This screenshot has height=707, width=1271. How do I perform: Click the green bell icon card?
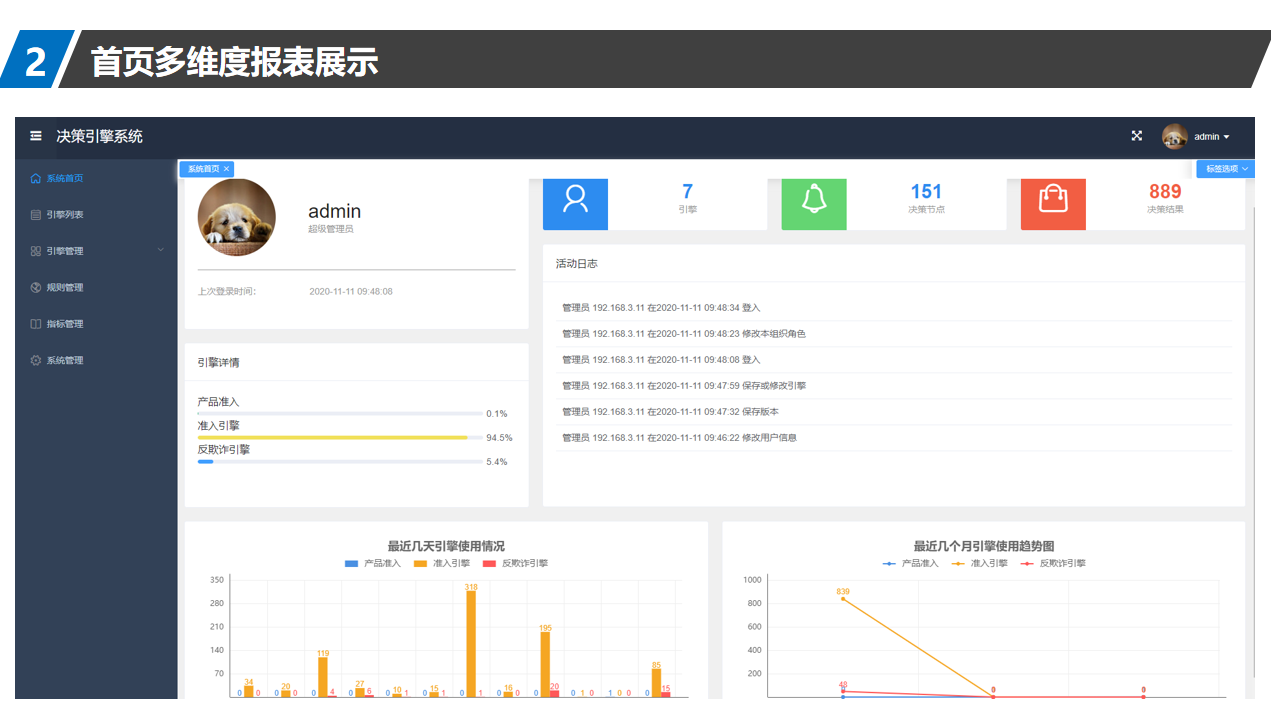814,204
